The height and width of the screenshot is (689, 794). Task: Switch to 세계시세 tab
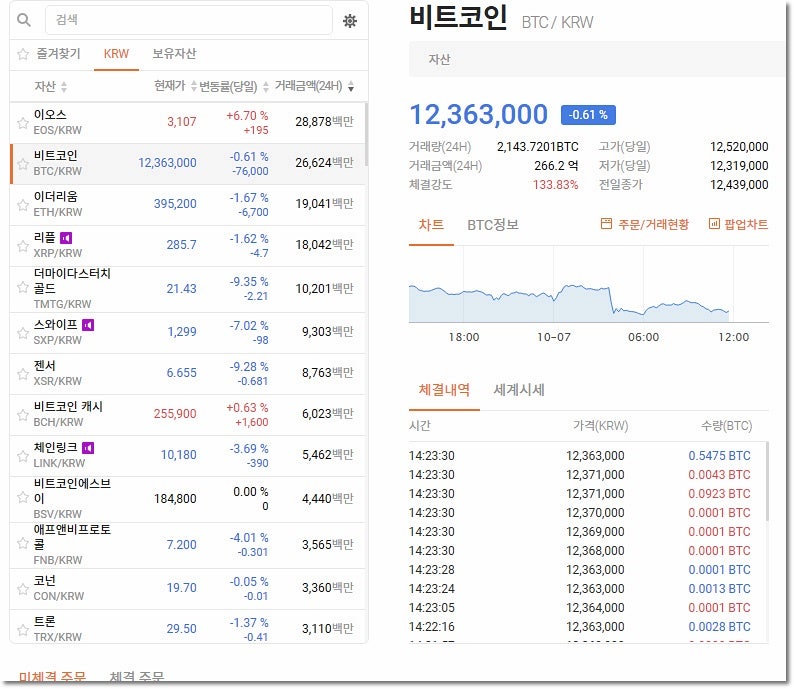pyautogui.click(x=519, y=389)
